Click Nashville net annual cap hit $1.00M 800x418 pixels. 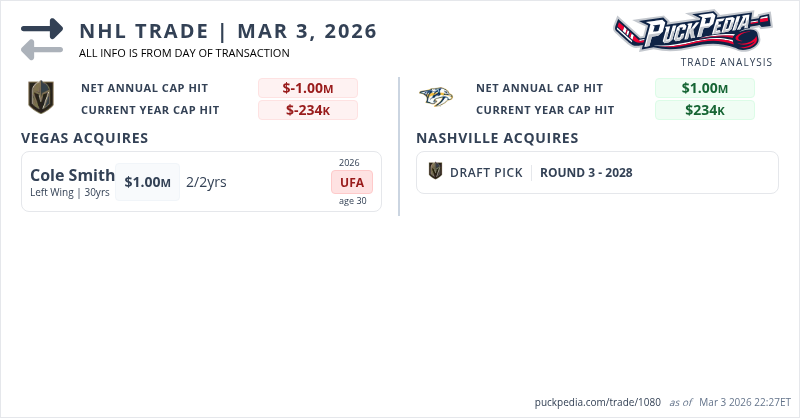pyautogui.click(x=704, y=88)
